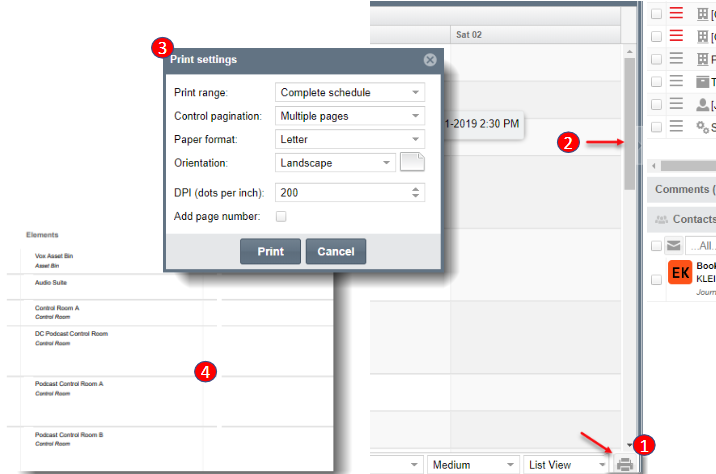Viewport: 716px width, 474px height.
Task: Tick the checkbox in the gears-icon row
Action: (656, 127)
